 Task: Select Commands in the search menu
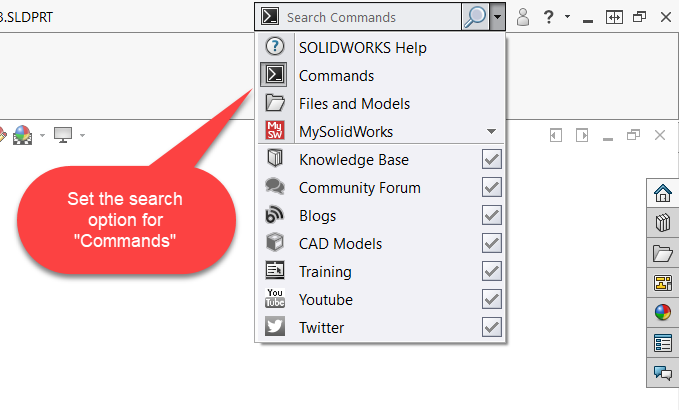(336, 76)
